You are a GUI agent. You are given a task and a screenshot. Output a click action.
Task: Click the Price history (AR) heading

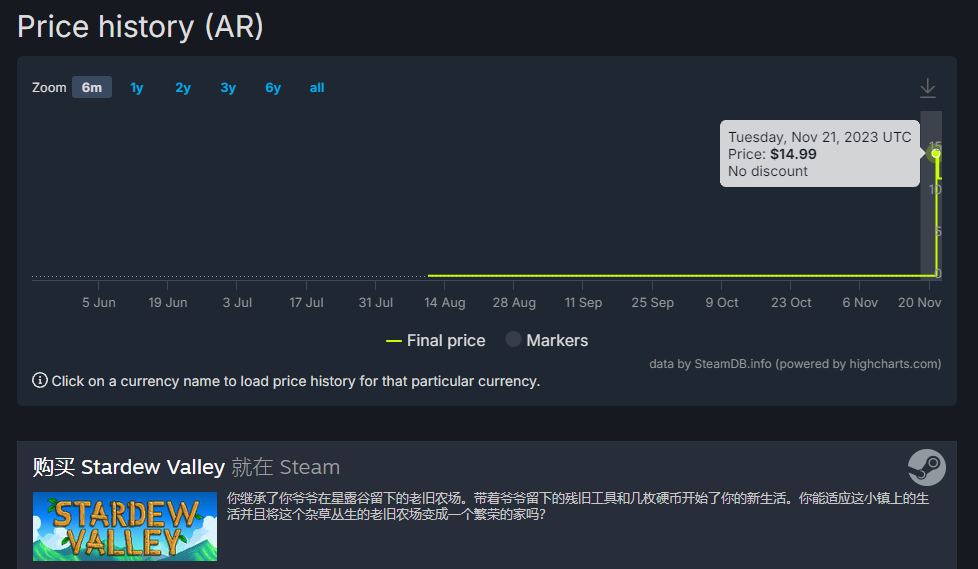[x=140, y=27]
